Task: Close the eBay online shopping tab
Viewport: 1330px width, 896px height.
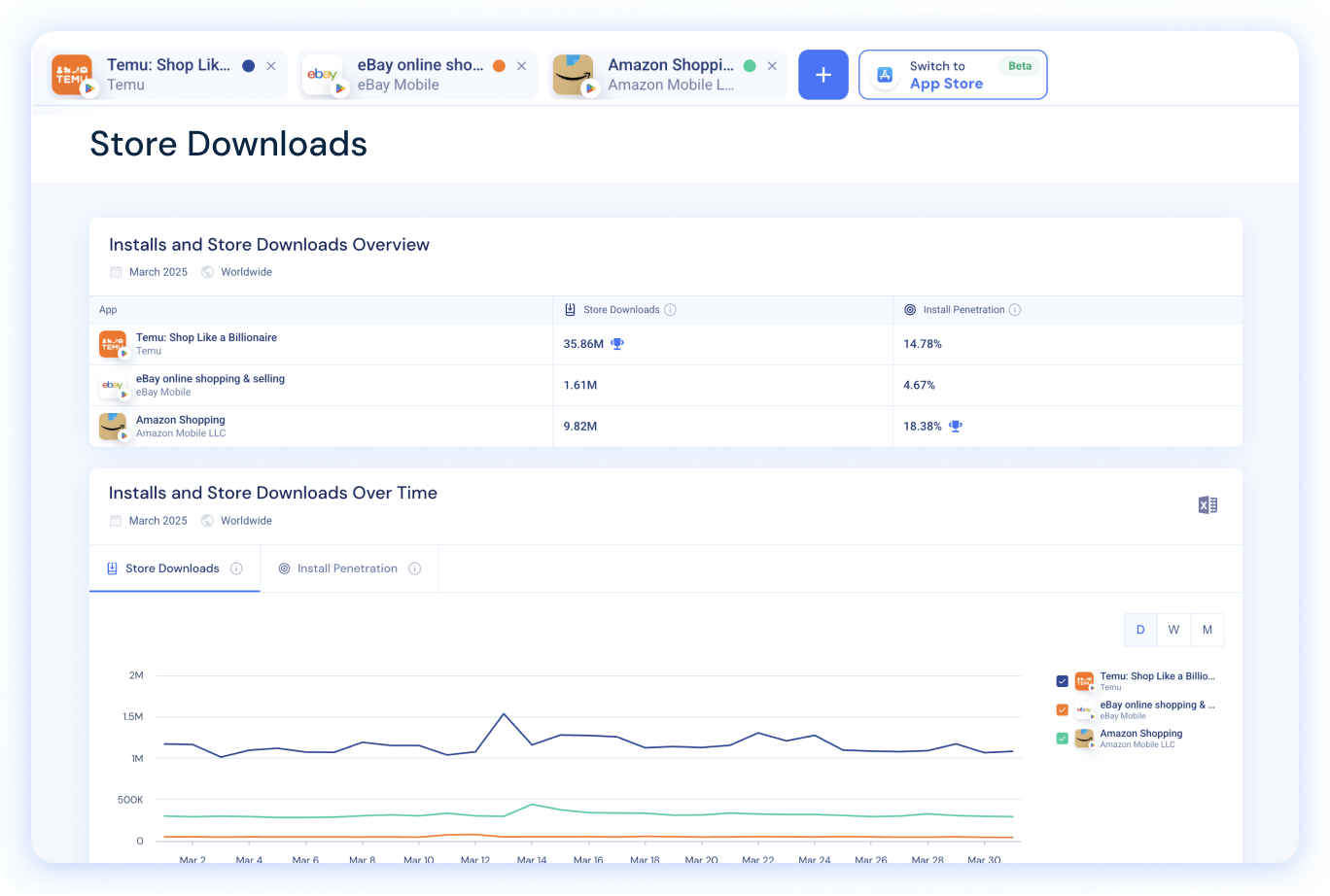Action: 521,64
